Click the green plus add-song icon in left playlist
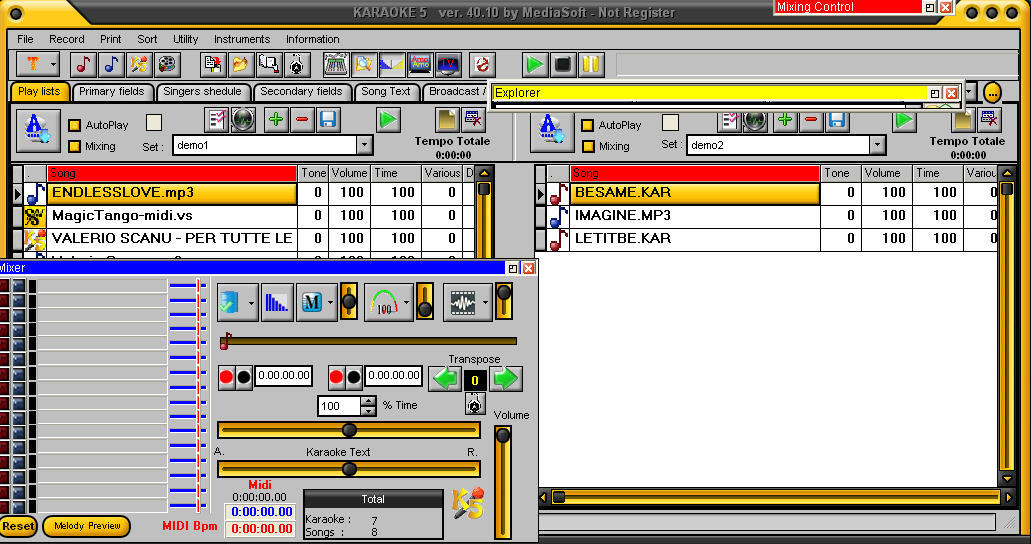This screenshot has height=544, width=1031. (x=276, y=121)
